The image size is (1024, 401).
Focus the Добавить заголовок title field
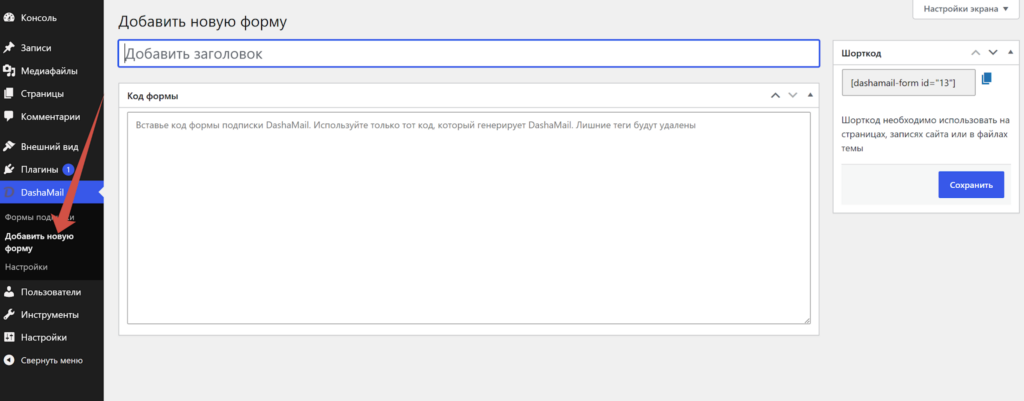coord(469,54)
